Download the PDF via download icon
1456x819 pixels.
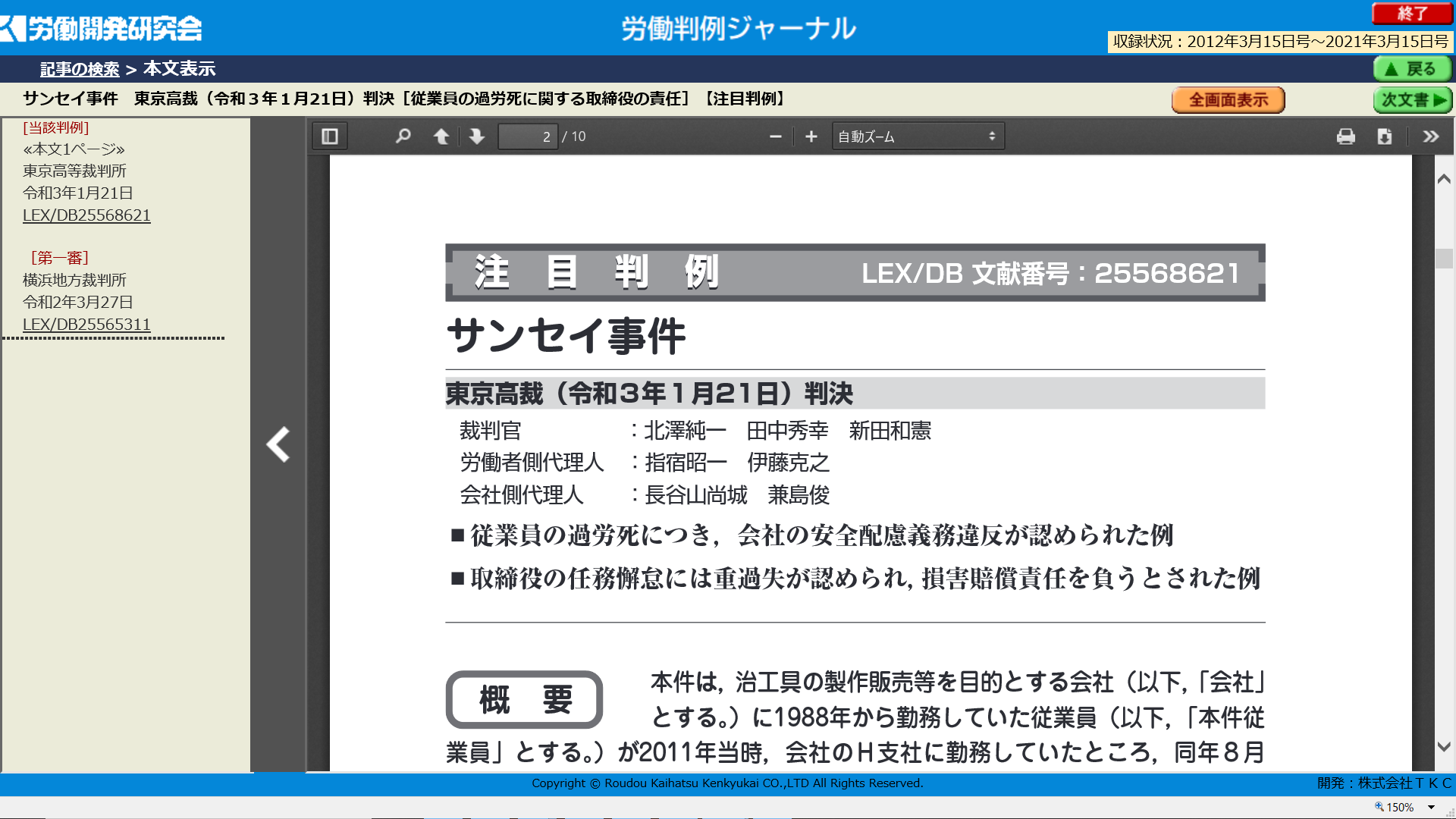point(1385,136)
